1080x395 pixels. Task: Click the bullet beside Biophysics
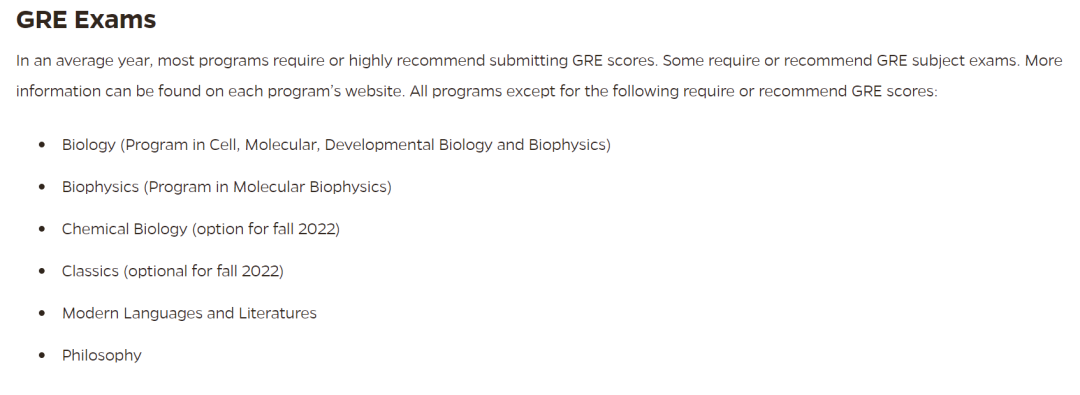pos(43,187)
